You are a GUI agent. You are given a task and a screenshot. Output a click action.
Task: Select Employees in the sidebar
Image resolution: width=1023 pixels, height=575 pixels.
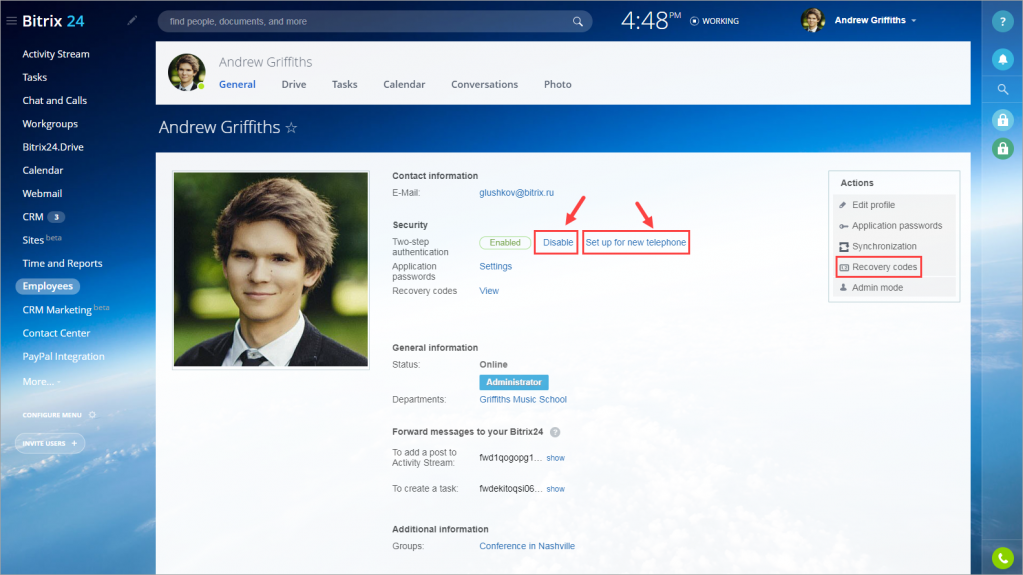coord(48,286)
